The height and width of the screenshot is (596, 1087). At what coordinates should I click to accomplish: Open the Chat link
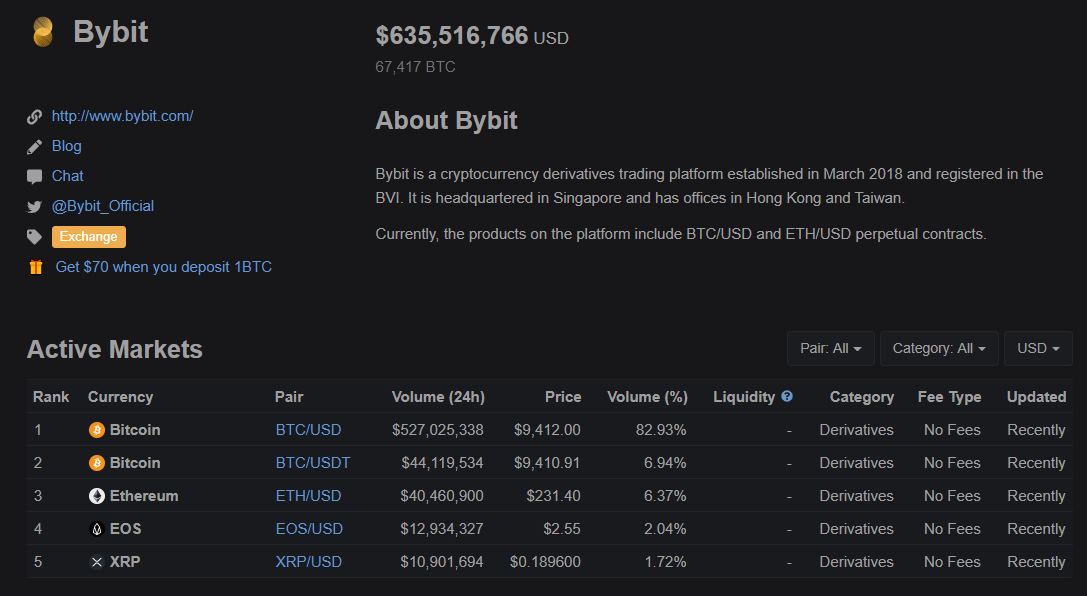click(67, 176)
